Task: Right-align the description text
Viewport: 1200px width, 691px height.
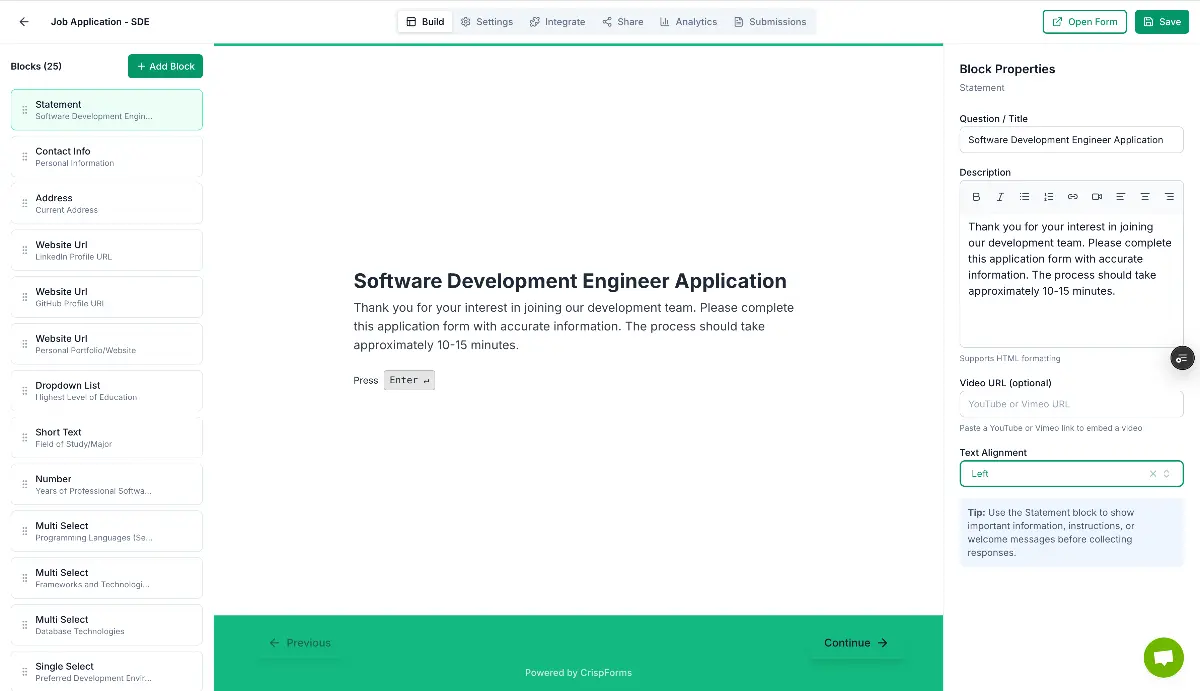Action: pyautogui.click(x=1169, y=197)
